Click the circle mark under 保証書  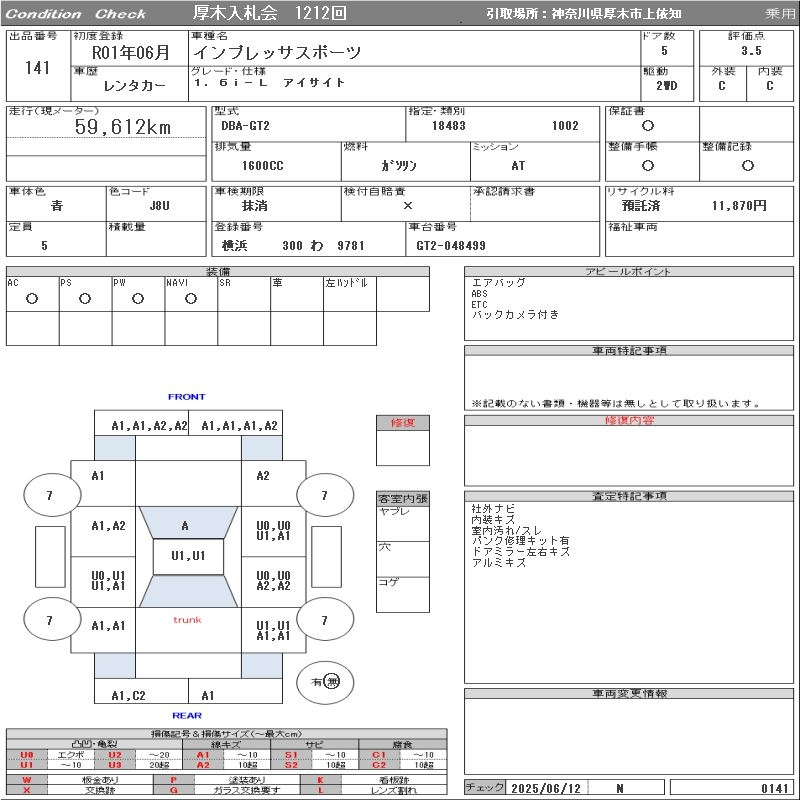click(x=648, y=126)
